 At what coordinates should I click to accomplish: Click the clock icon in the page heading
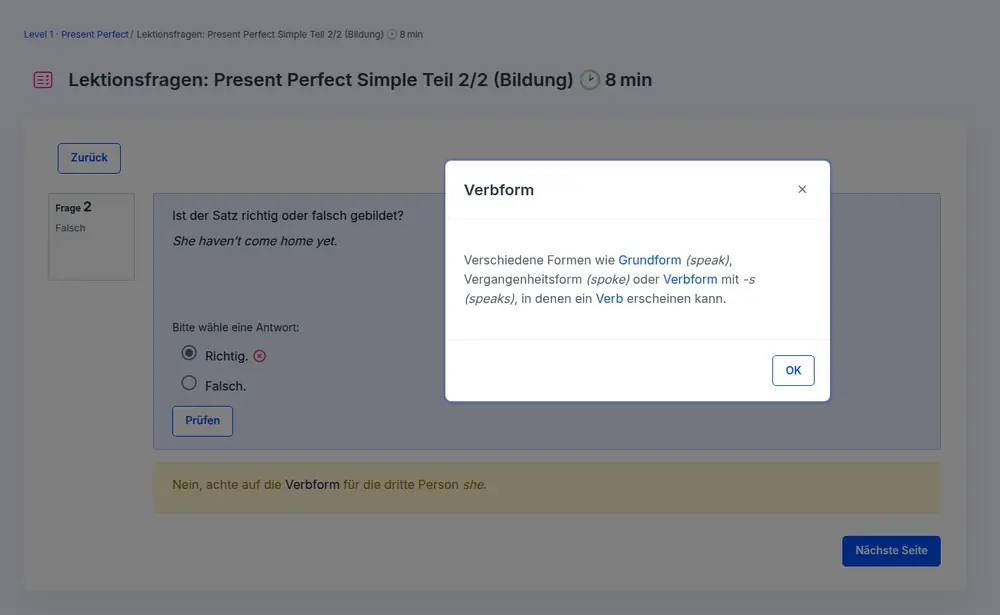tap(590, 80)
